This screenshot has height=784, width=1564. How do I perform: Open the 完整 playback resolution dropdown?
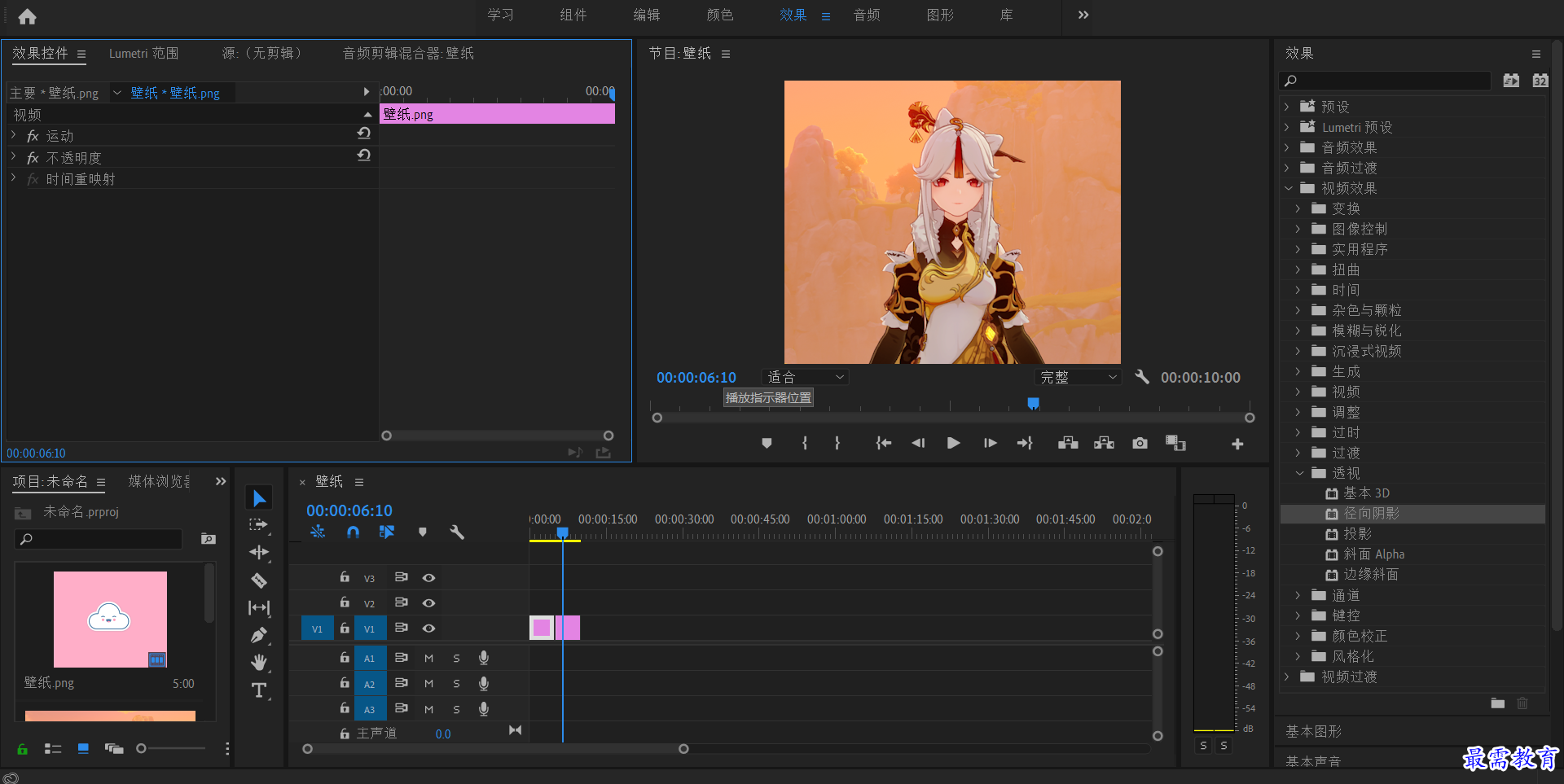pos(1078,377)
